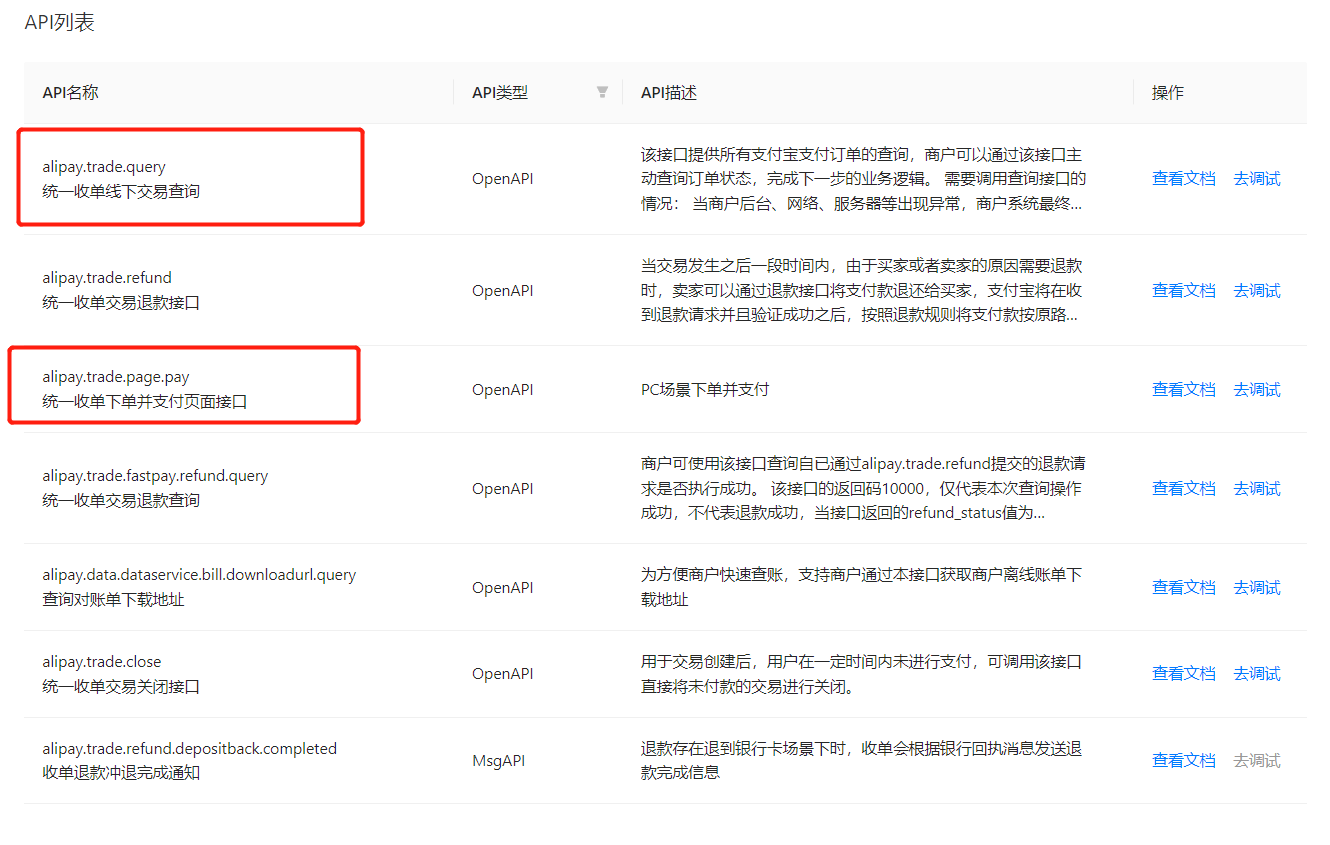Select alipay.data.dataservice.bill.downloadurl.query name
This screenshot has height=845, width=1330.
199,575
